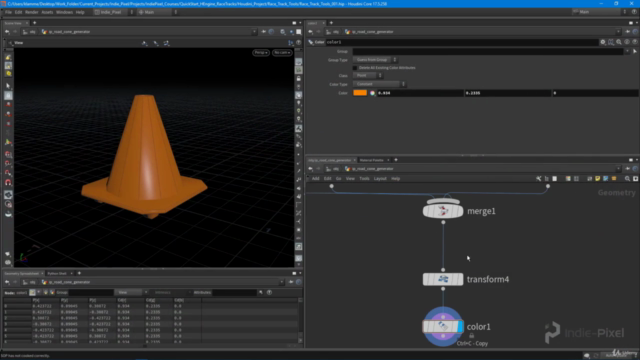Open the Windows menu
The image size is (640, 360).
[64, 12]
